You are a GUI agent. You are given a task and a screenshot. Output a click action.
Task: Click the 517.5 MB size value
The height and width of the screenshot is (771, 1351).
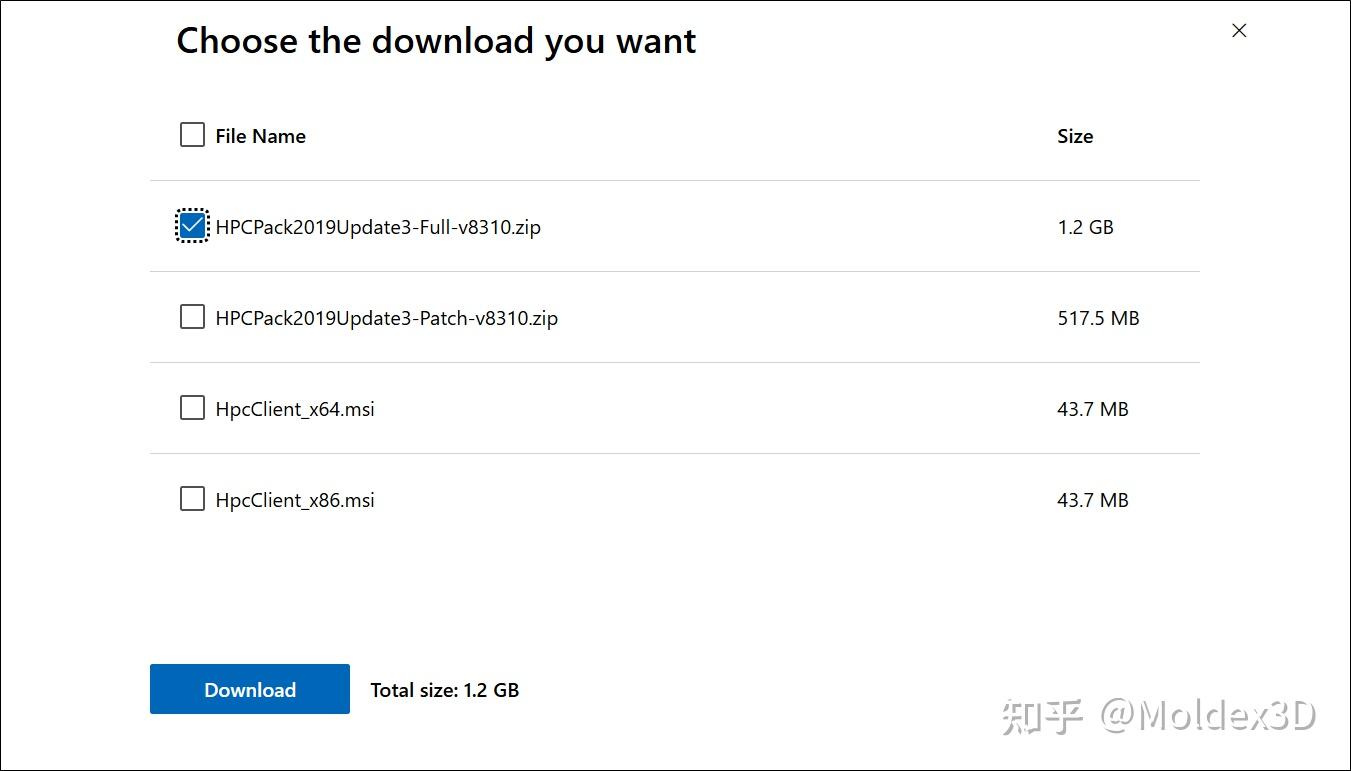click(x=1098, y=318)
